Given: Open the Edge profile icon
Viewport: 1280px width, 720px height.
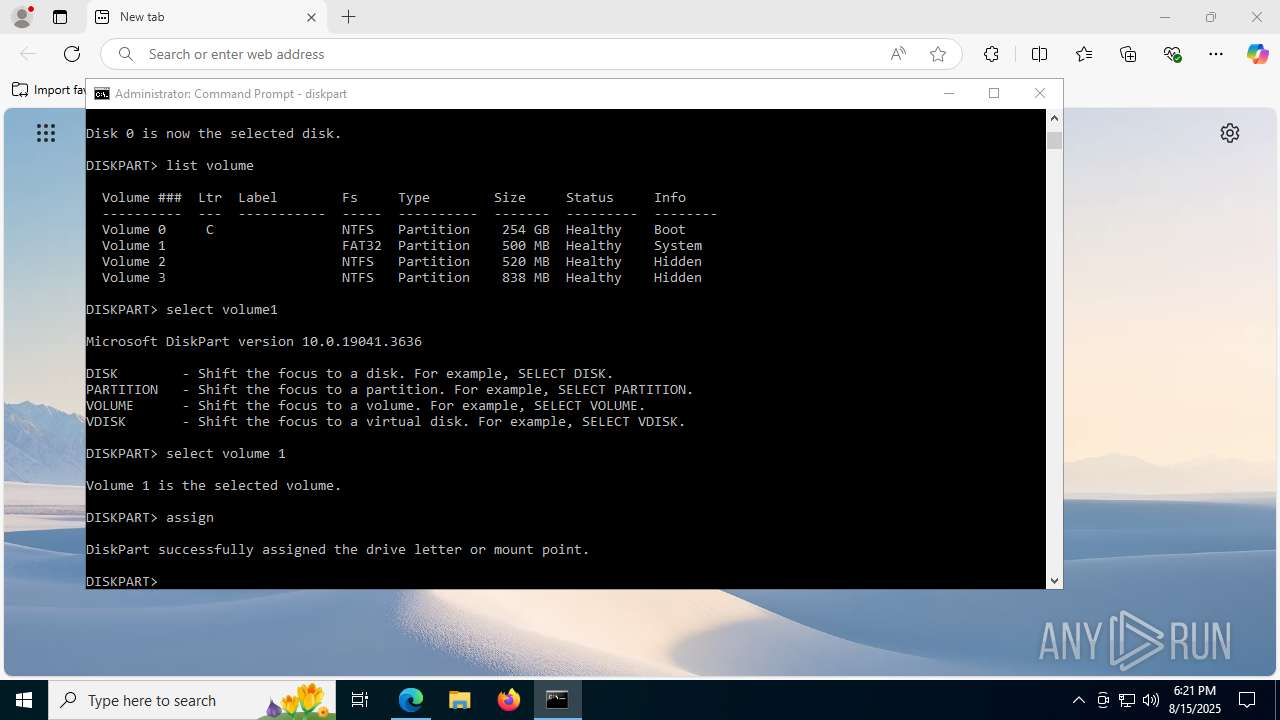Looking at the screenshot, I should (x=21, y=17).
